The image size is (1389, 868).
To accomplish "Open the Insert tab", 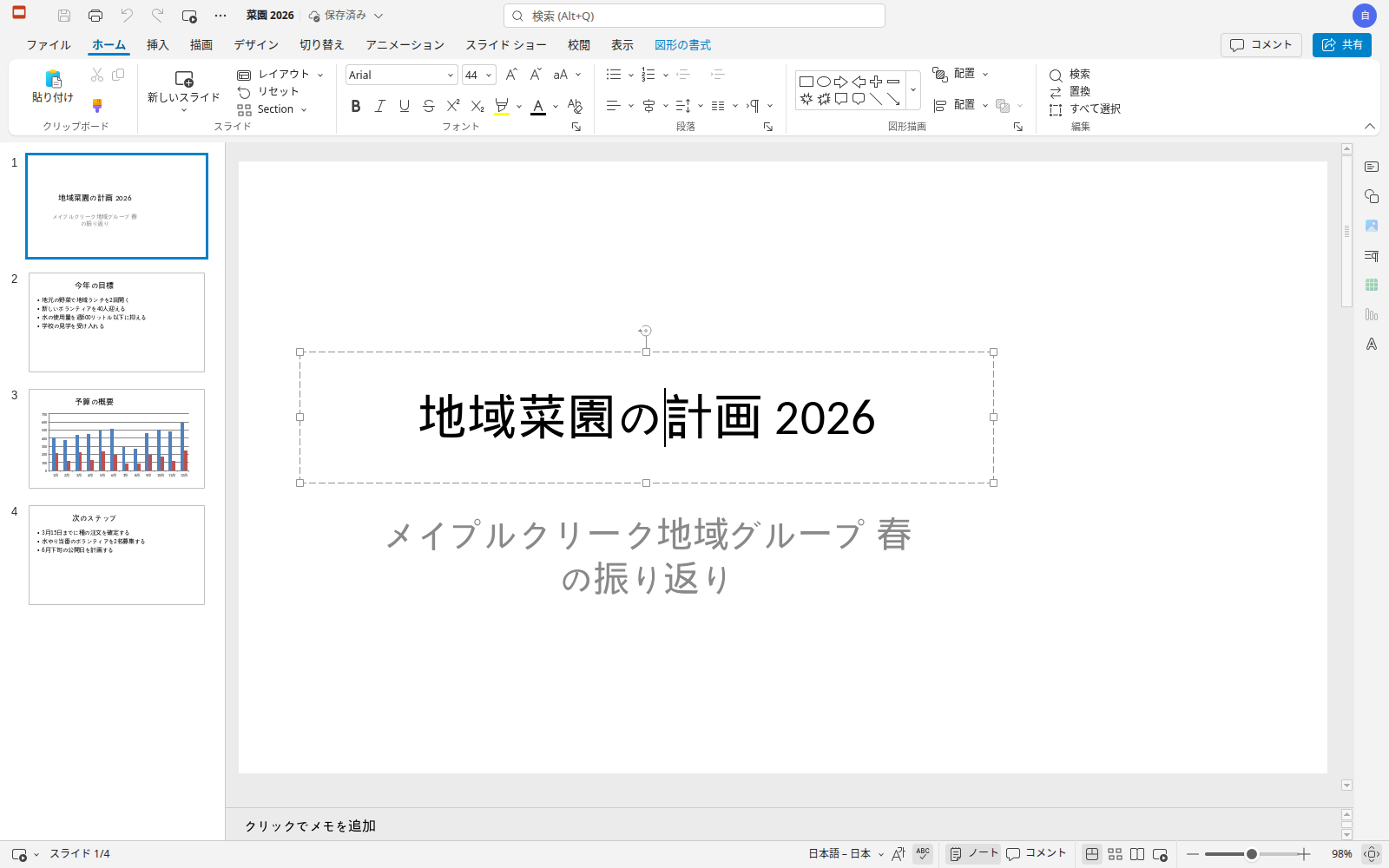I will [x=157, y=45].
